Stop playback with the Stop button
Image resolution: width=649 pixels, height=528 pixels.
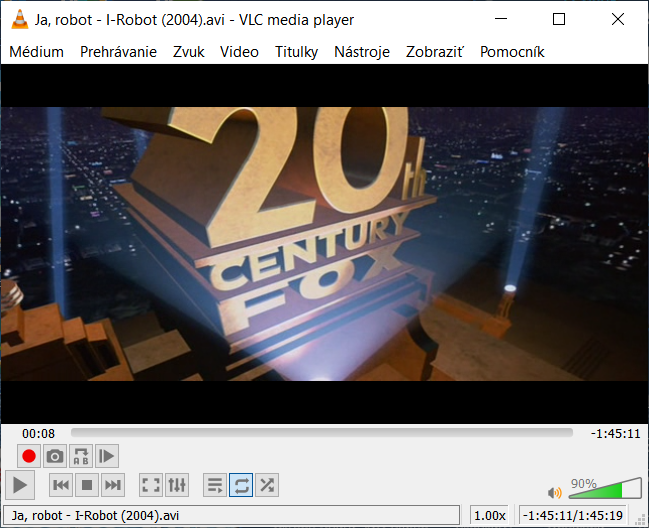(x=87, y=486)
